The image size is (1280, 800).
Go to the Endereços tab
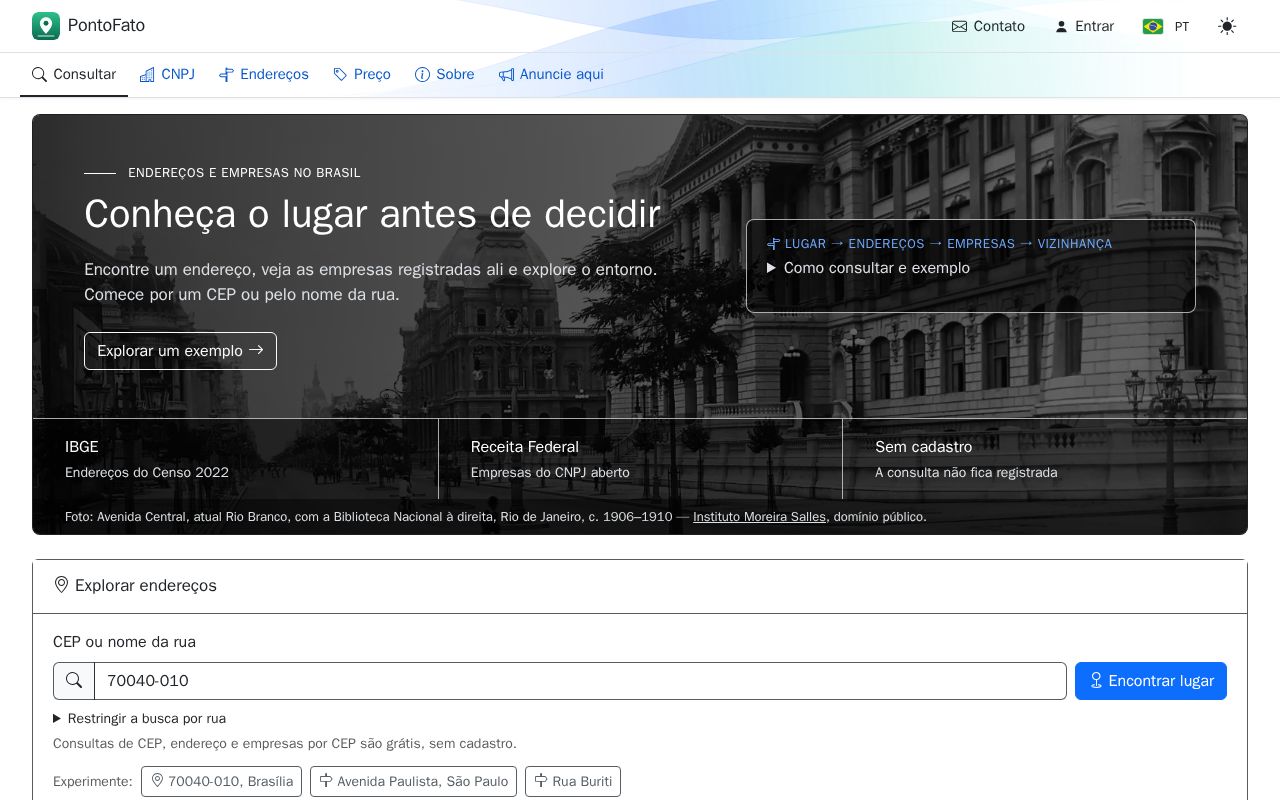point(264,75)
